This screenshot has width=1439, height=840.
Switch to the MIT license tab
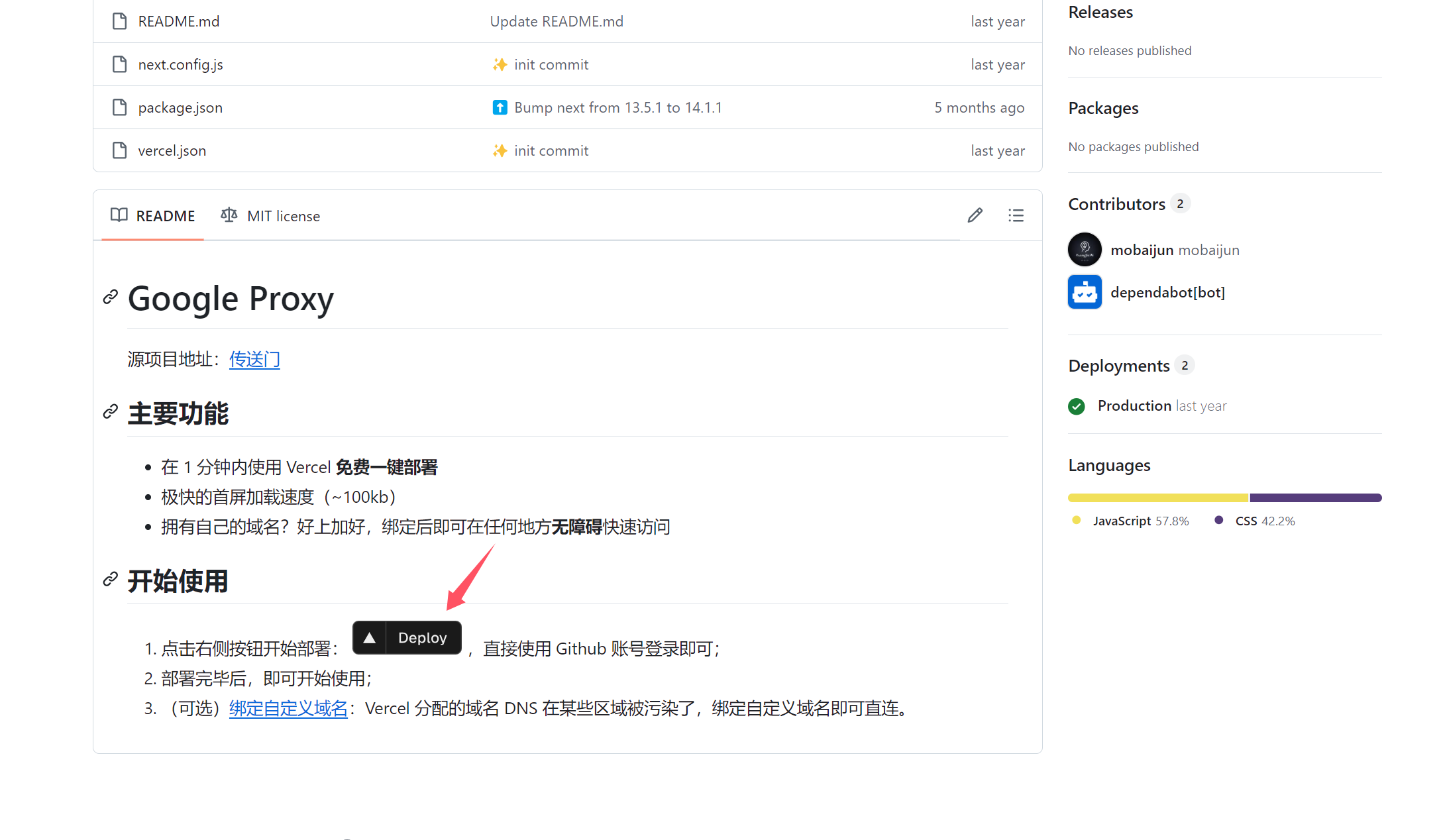pyautogui.click(x=270, y=216)
